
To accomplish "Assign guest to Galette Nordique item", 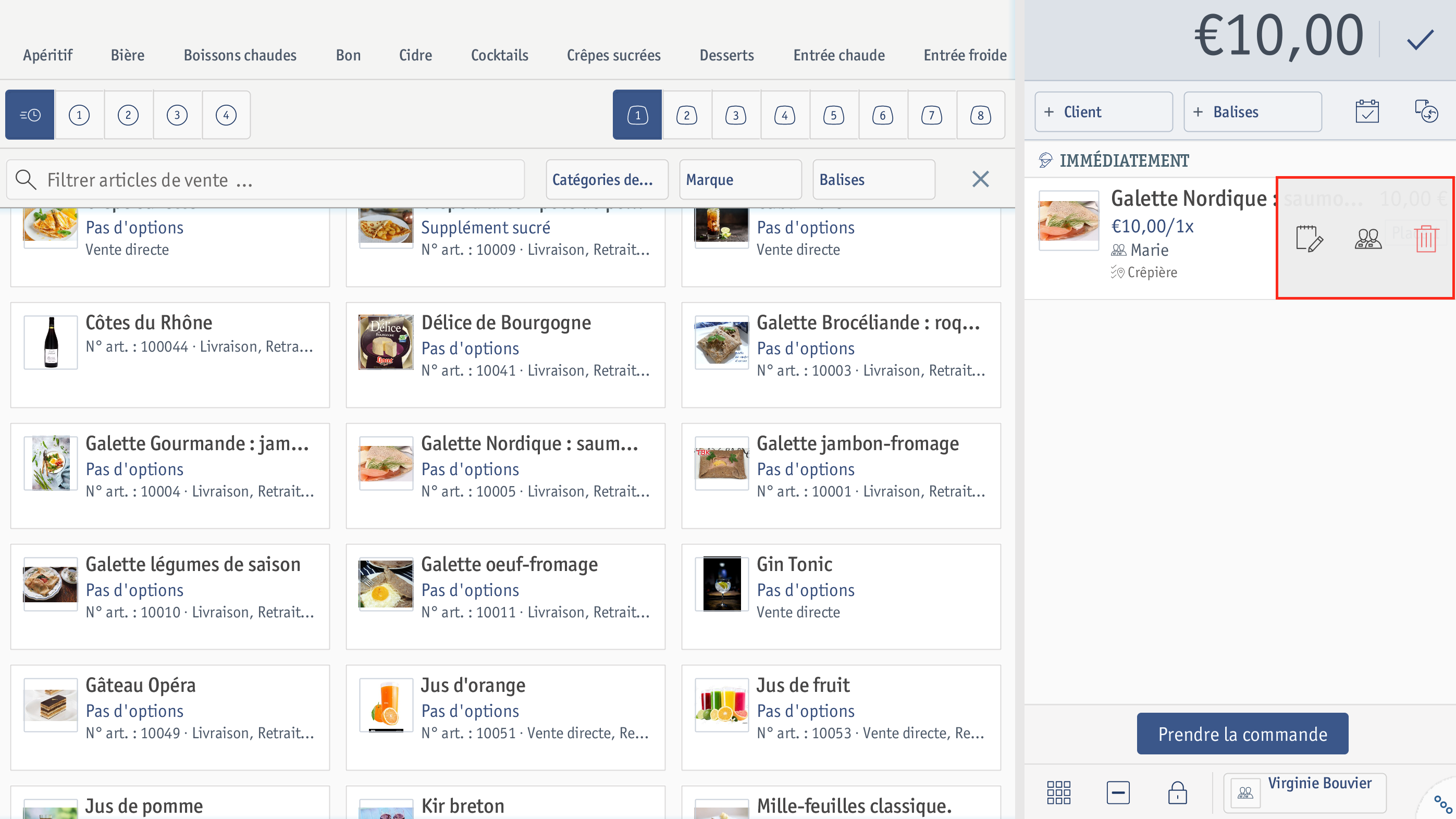I will click(1368, 238).
